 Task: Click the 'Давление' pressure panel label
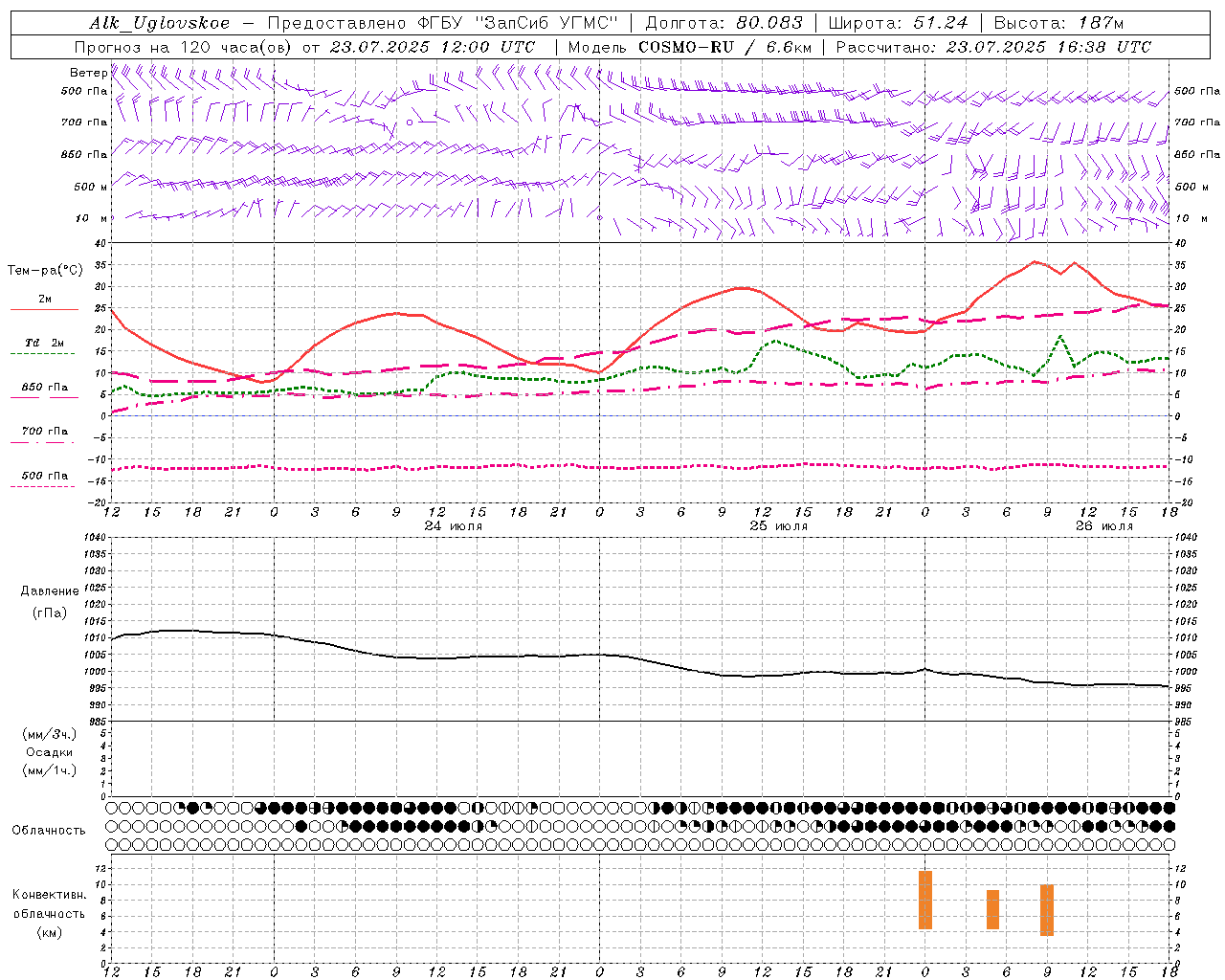[50, 591]
